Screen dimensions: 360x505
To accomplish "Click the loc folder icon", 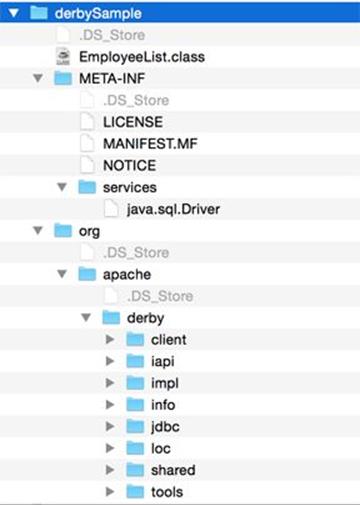I will pyautogui.click(x=135, y=448).
